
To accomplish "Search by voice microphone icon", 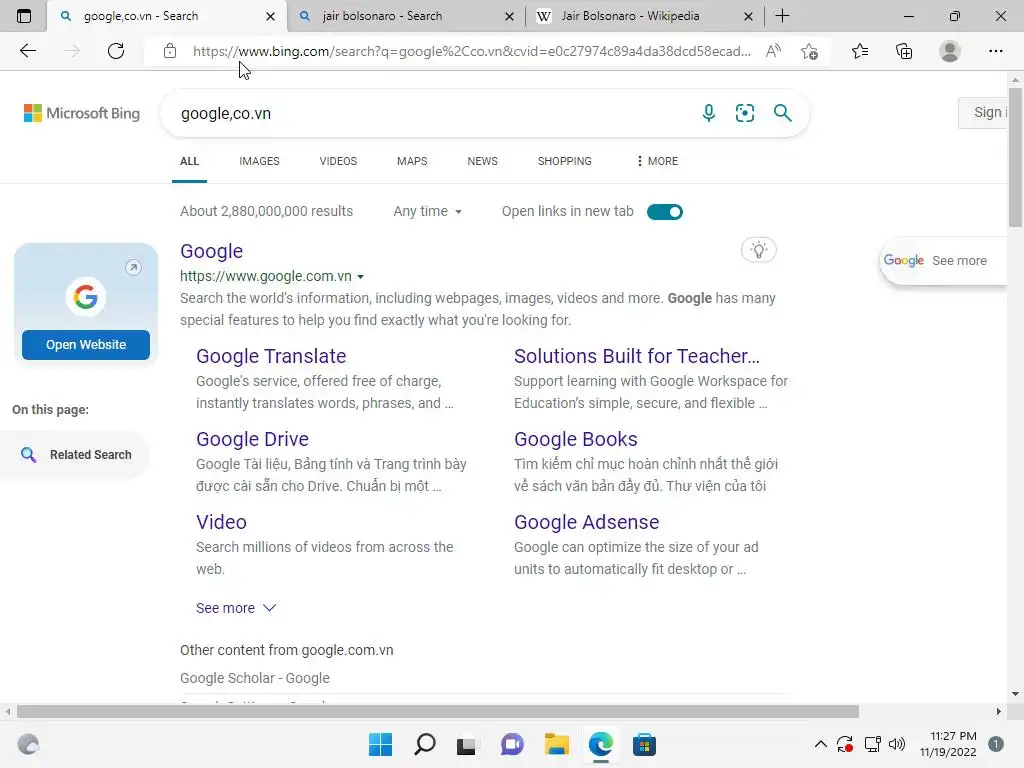I will 709,113.
